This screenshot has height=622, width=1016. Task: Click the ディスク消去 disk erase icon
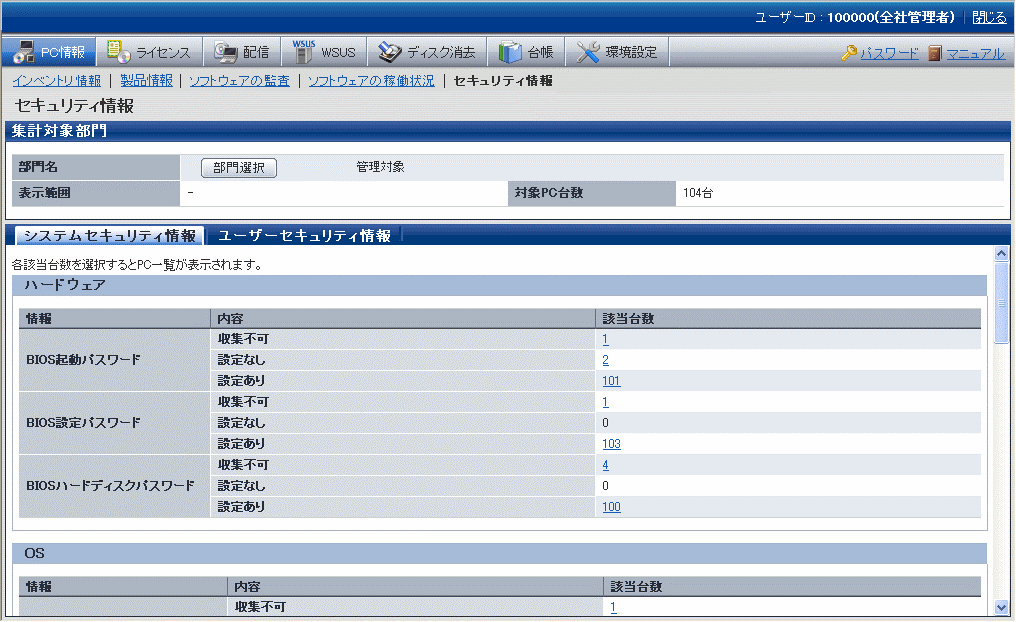click(x=390, y=52)
